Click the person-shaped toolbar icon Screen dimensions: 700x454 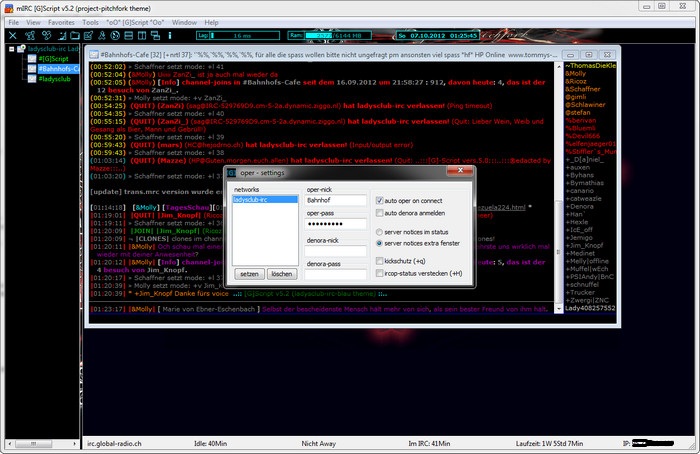point(102,35)
